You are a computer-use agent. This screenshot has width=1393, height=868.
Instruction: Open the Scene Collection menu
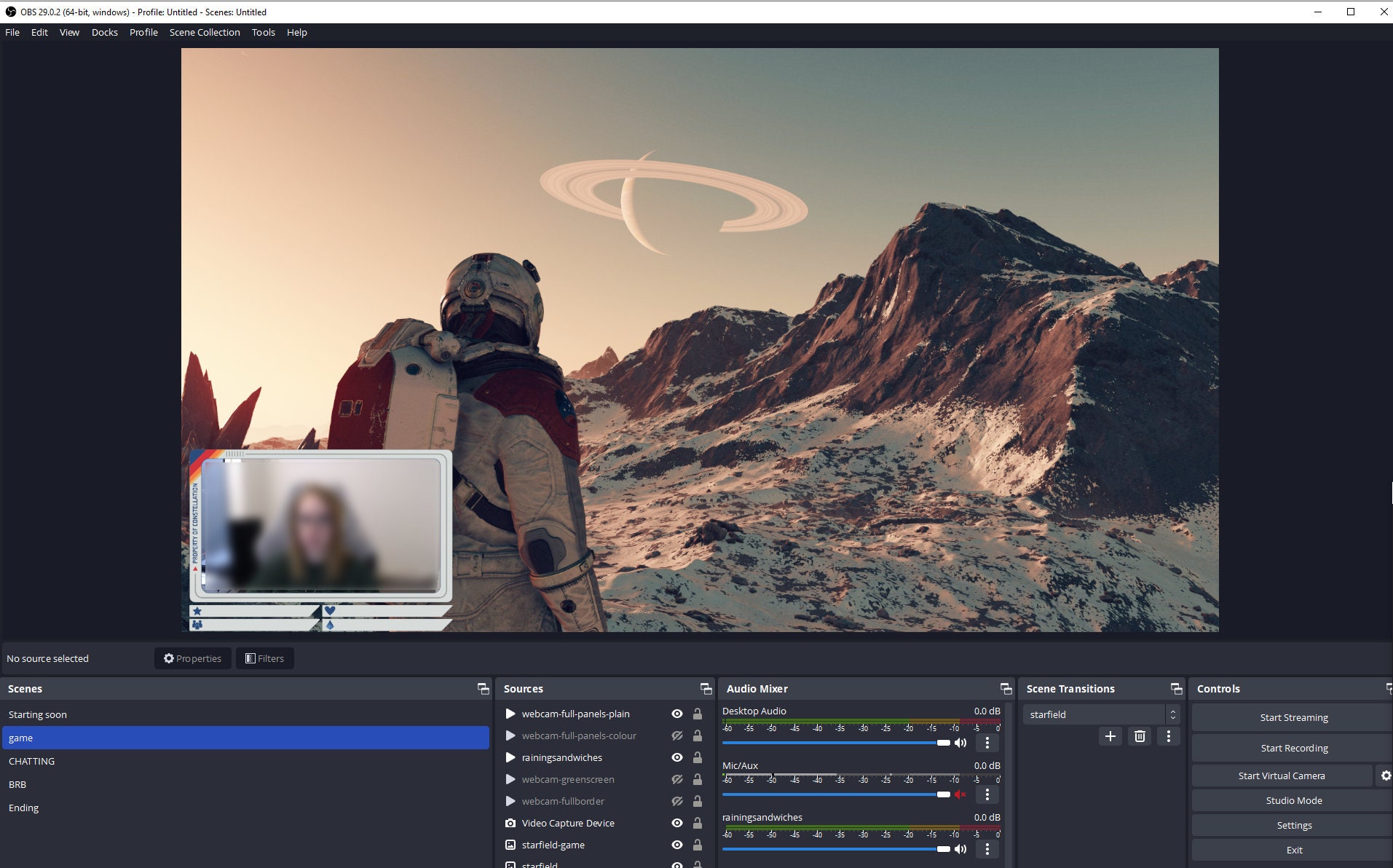[205, 32]
